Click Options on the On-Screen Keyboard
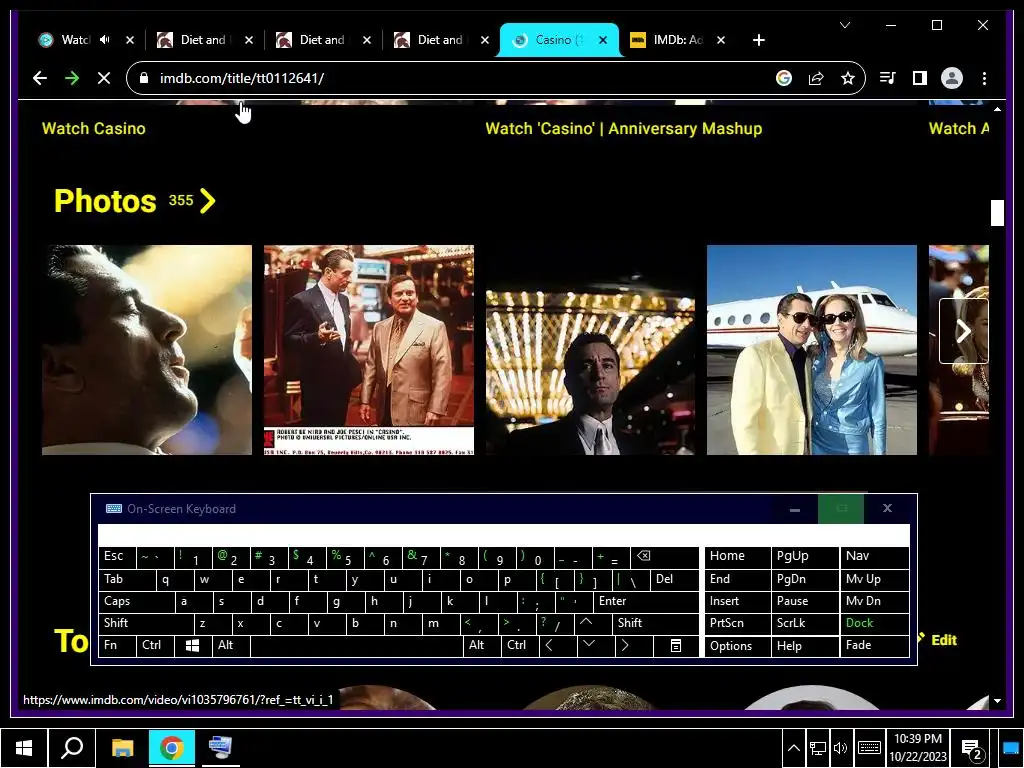Screen dimensions: 1024x768 point(737,646)
